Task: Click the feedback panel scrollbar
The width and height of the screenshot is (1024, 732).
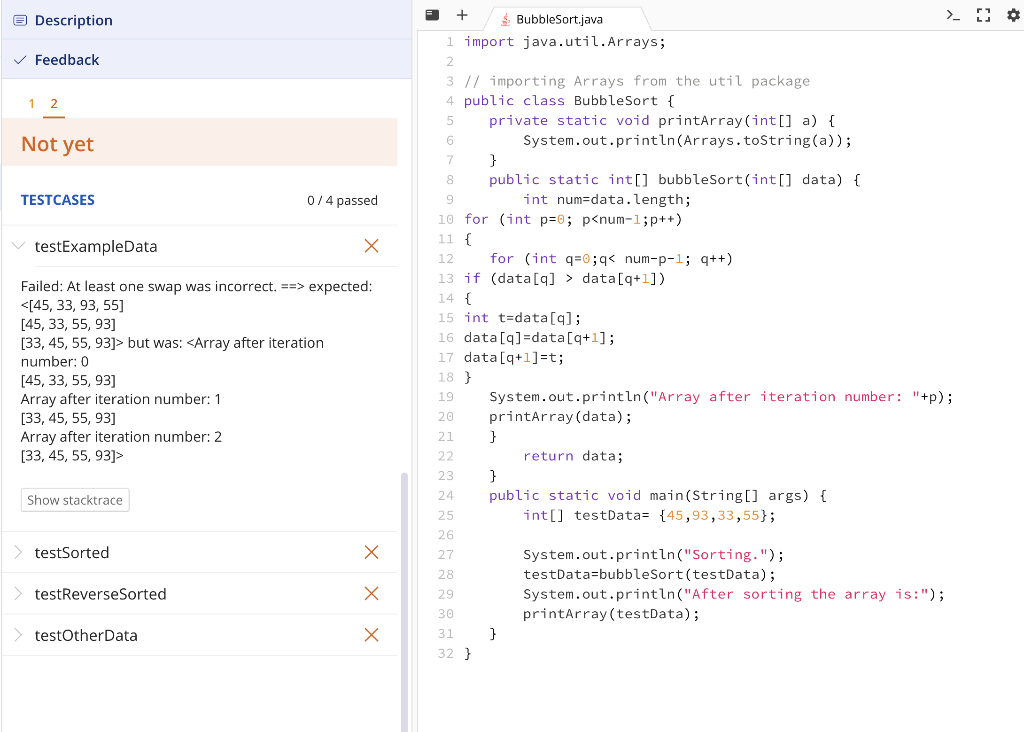Action: click(404, 601)
